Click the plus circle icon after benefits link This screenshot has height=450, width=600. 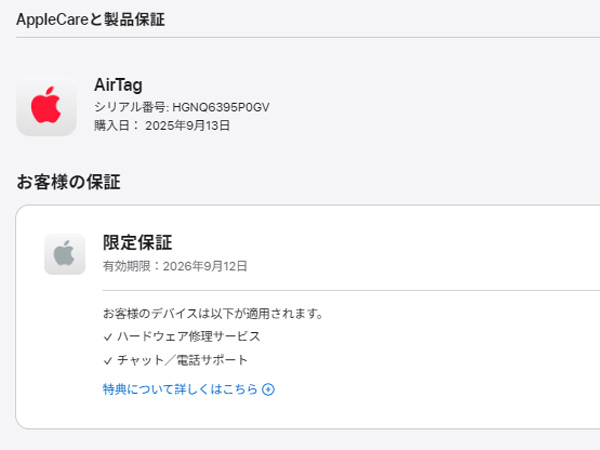pyautogui.click(x=268, y=389)
